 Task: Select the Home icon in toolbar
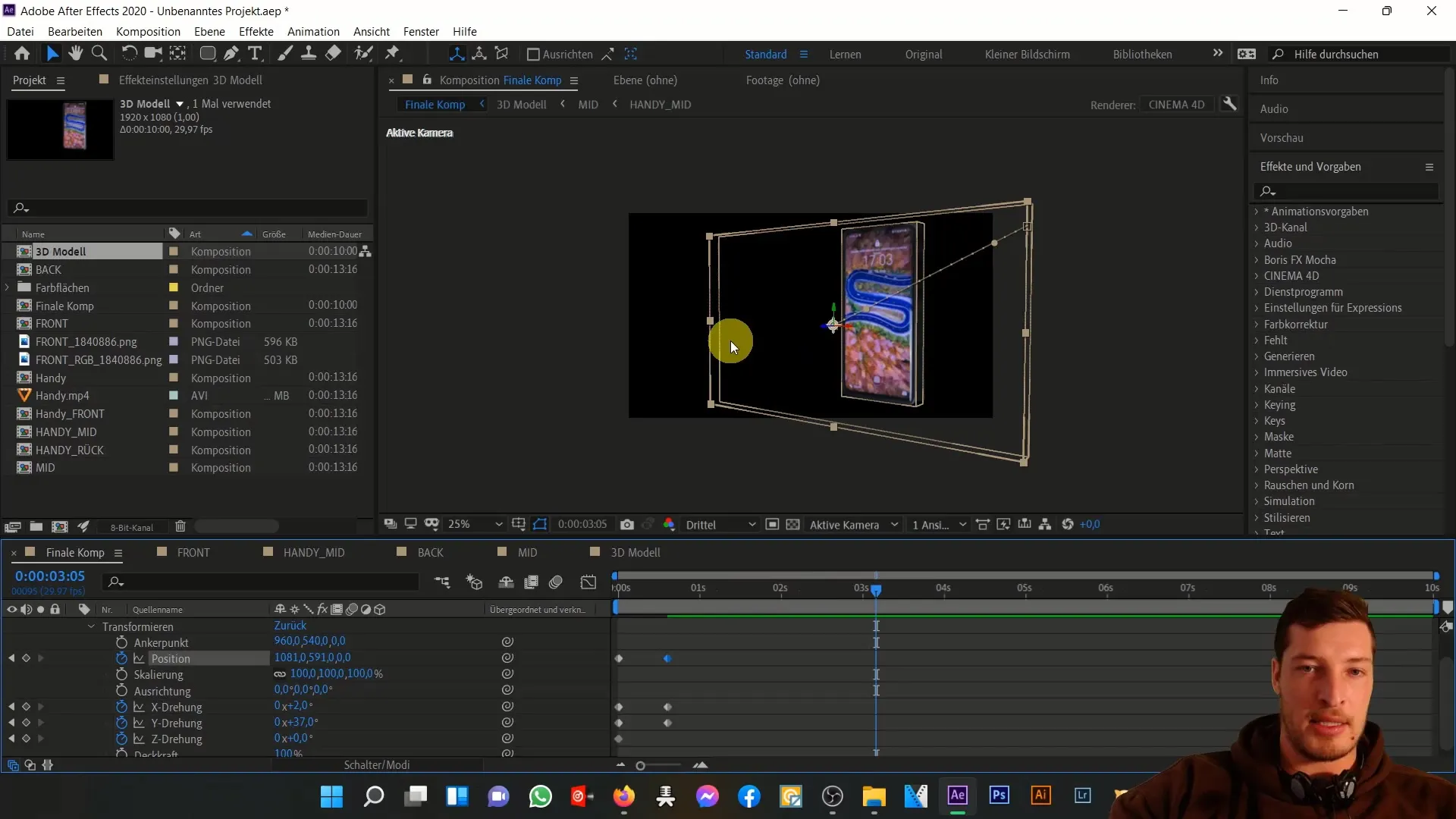pos(22,54)
